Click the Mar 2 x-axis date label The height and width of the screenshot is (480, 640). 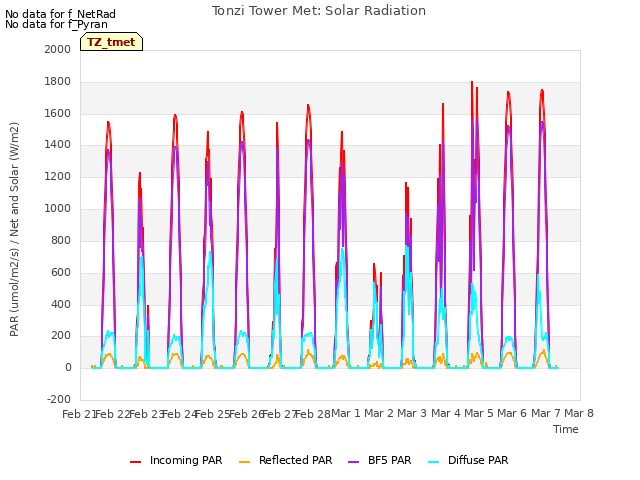(379, 413)
